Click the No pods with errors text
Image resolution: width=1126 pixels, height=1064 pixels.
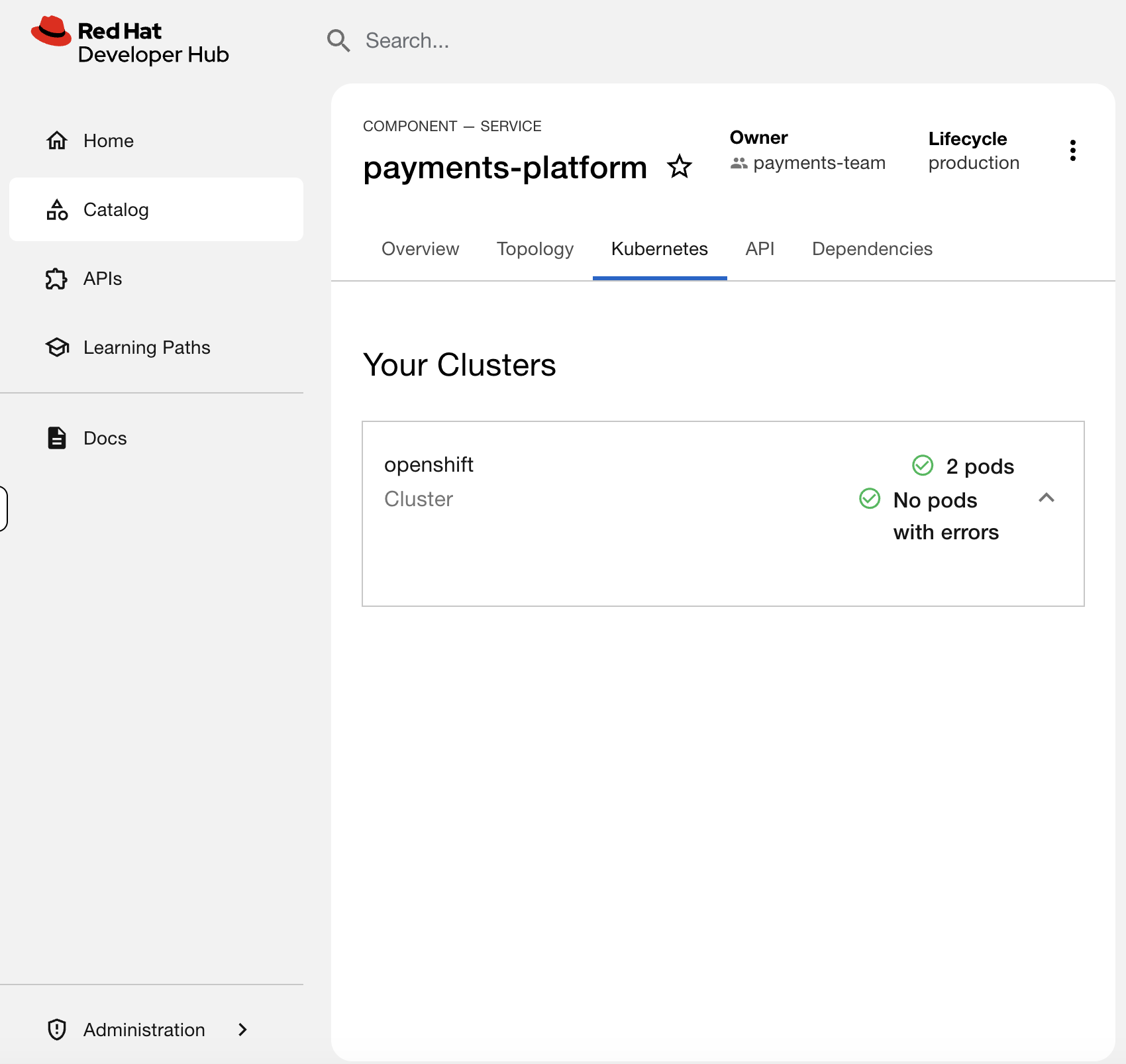coord(947,516)
